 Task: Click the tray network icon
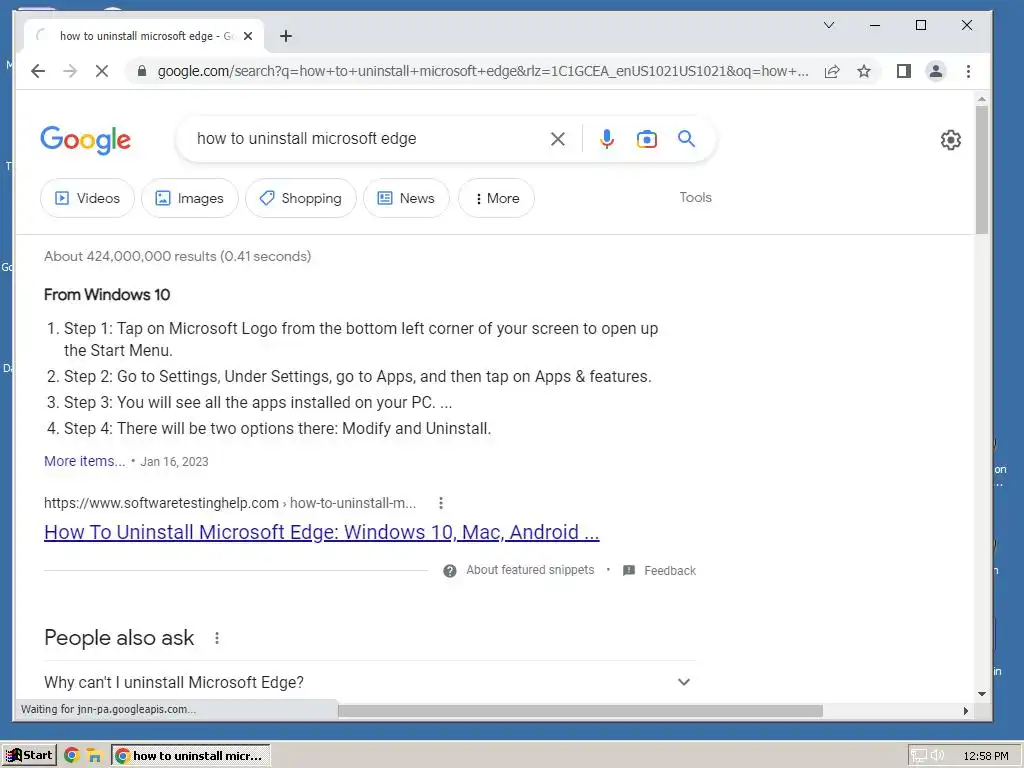919,756
